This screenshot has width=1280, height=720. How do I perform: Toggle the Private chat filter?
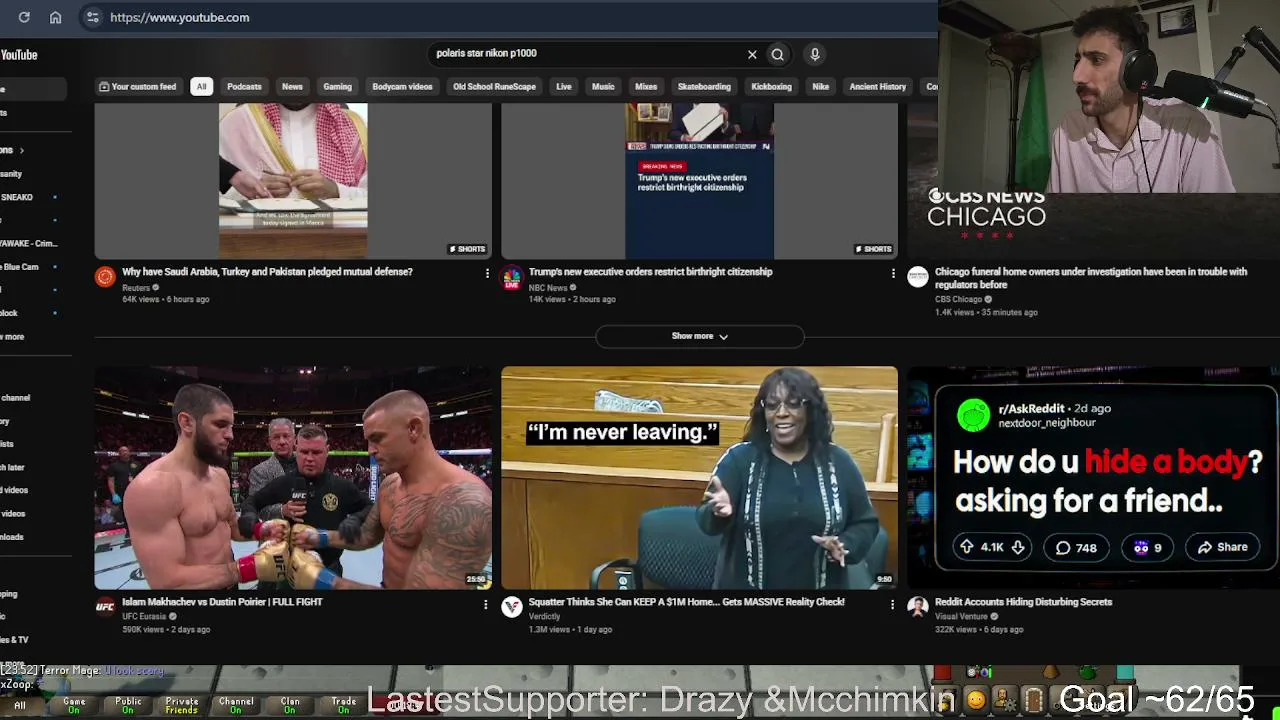point(182,705)
